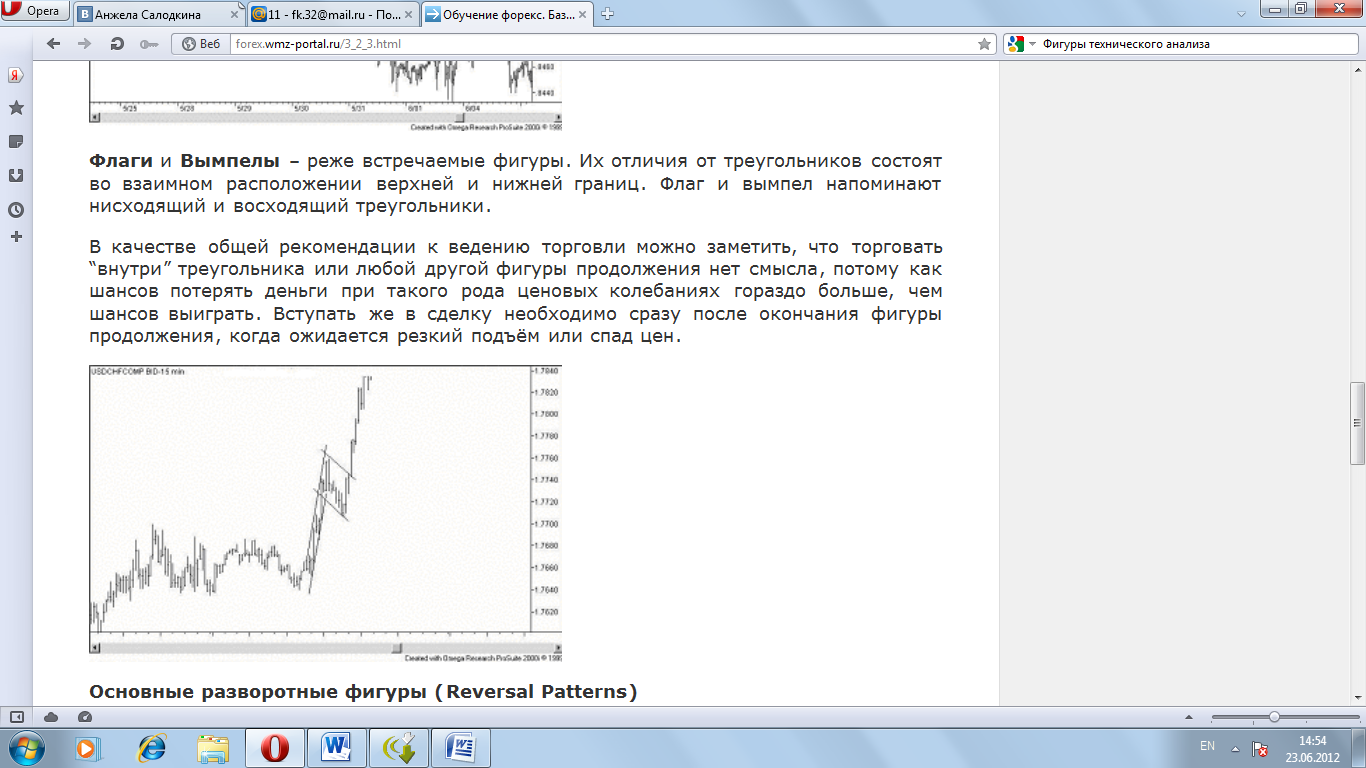Open a new tab with the plus button
The width and height of the screenshot is (1366, 768).
click(607, 14)
